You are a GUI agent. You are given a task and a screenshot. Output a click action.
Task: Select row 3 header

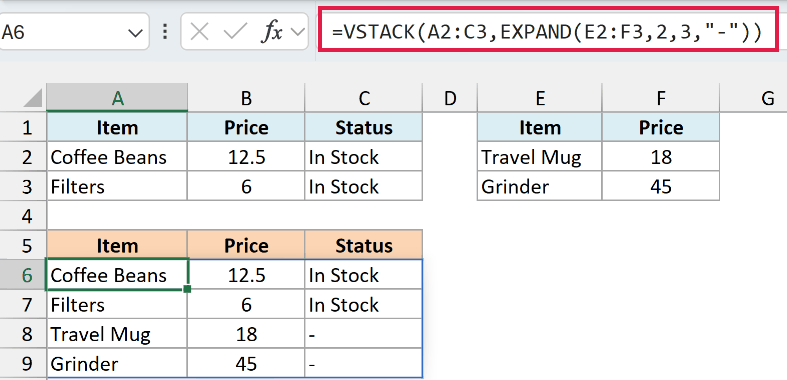point(23,186)
